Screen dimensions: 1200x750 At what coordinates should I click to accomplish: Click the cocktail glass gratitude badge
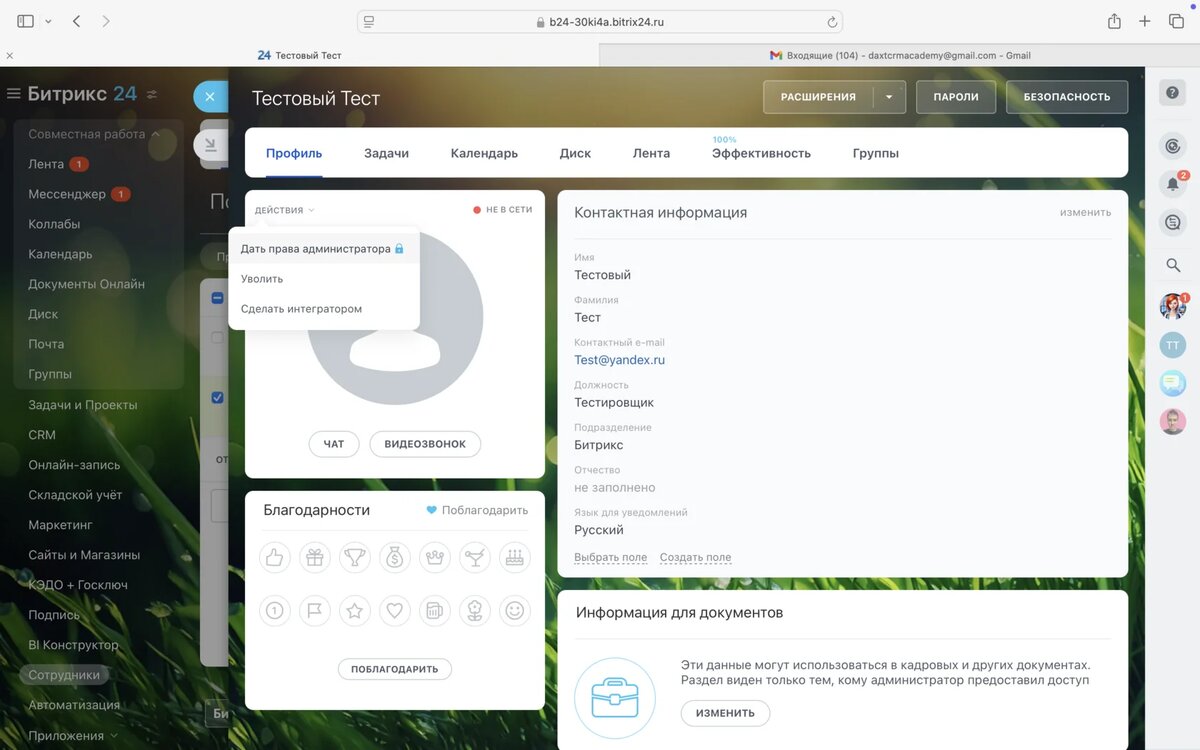click(x=475, y=557)
